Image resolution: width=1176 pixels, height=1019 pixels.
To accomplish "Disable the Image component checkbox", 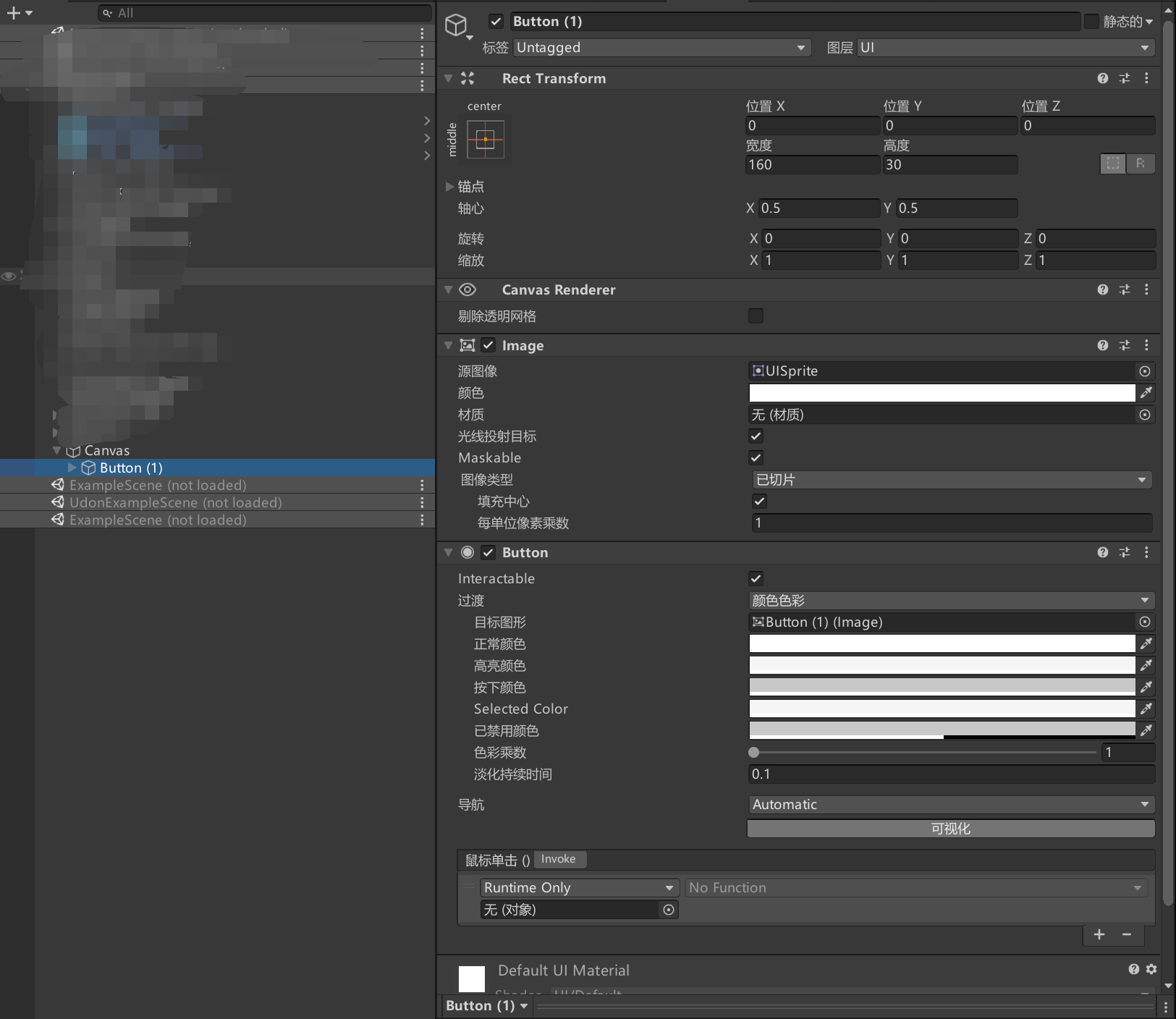I will (488, 345).
